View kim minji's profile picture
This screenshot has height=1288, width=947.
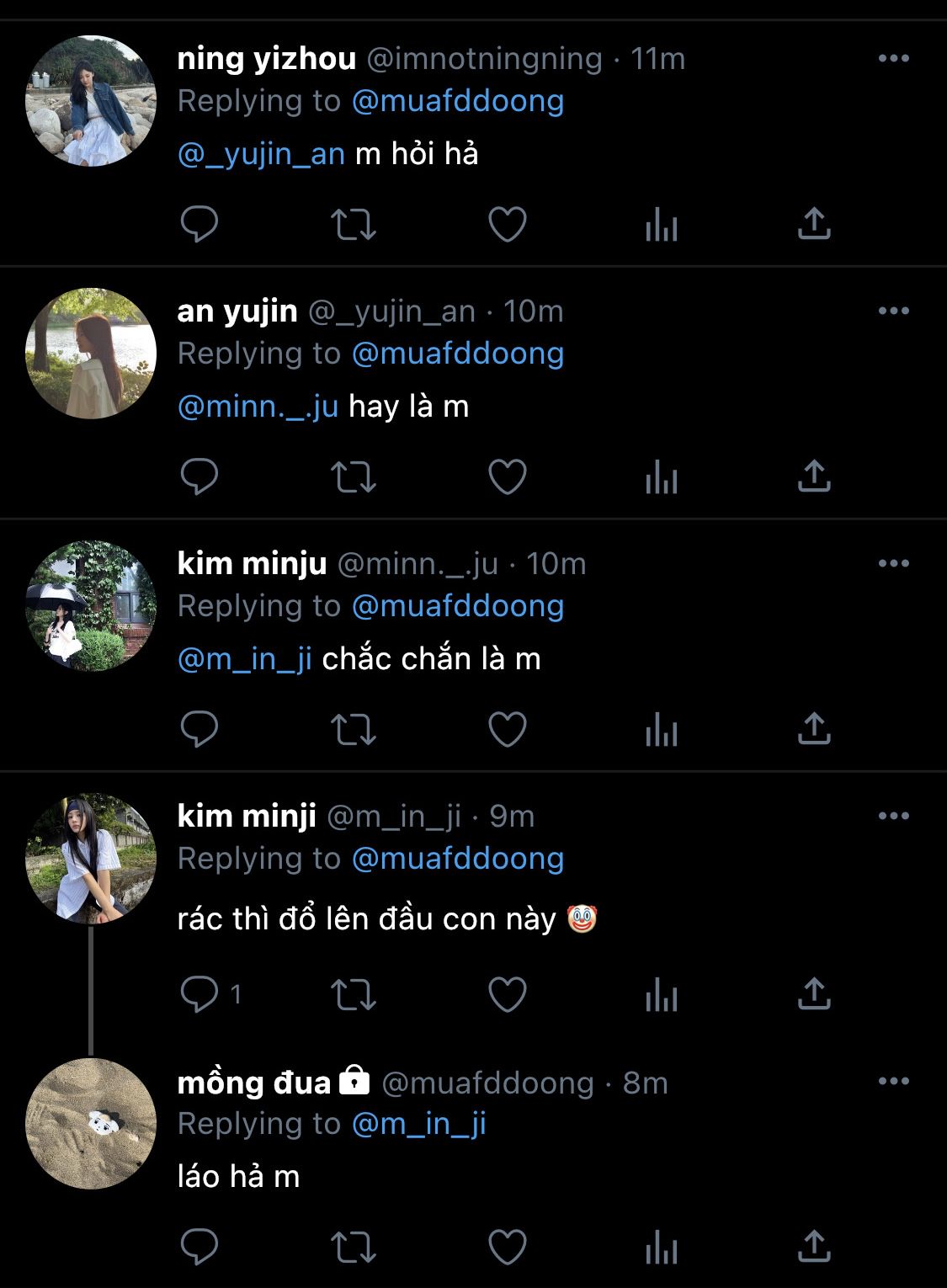pyautogui.click(x=91, y=859)
